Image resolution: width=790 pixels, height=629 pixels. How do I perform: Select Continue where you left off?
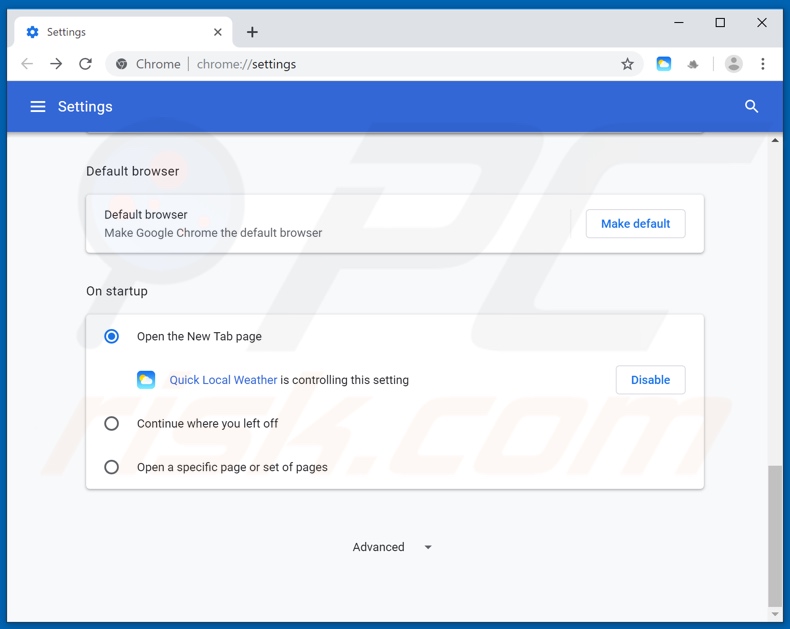coord(112,424)
